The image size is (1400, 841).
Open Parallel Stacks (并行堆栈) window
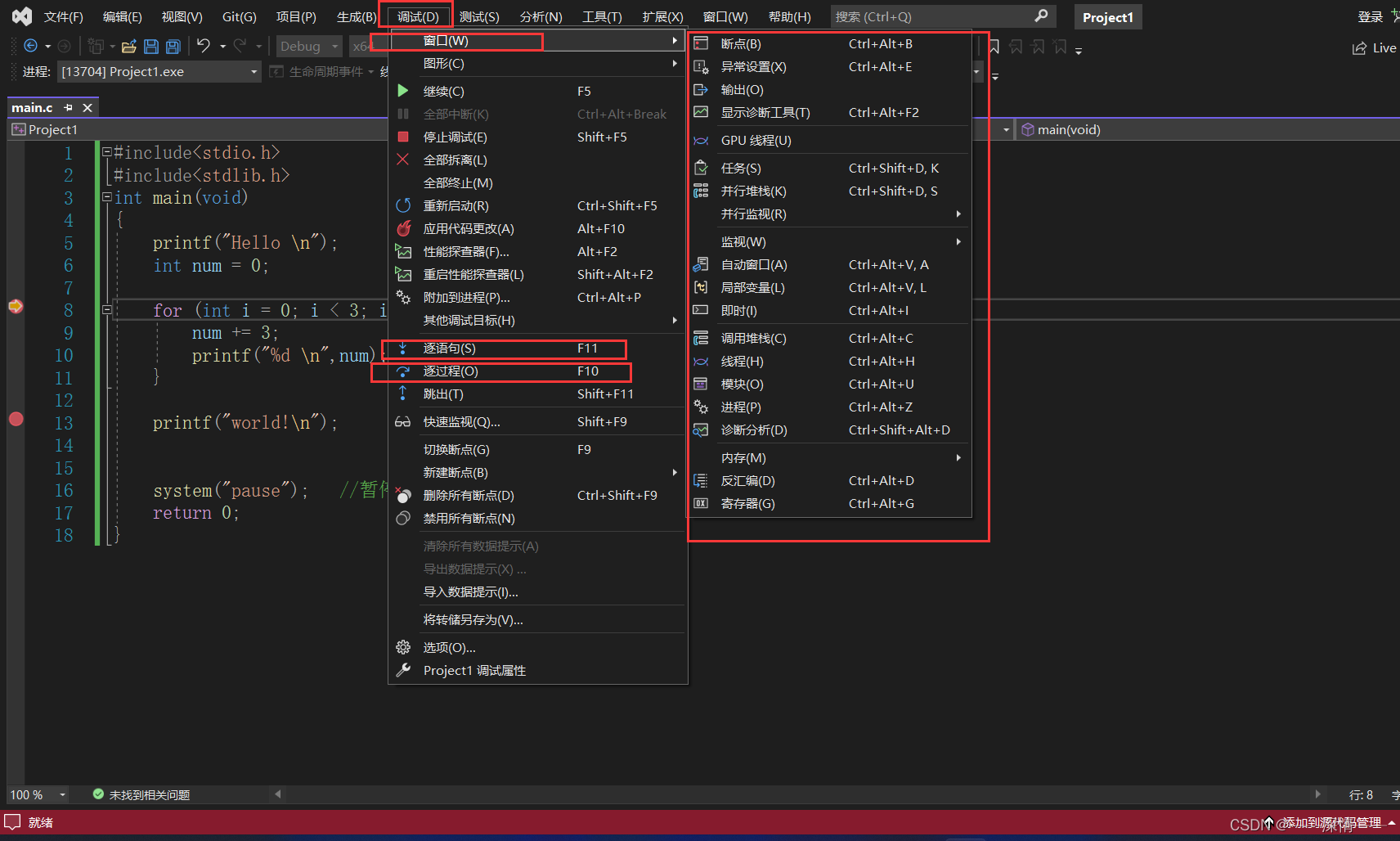click(x=830, y=191)
